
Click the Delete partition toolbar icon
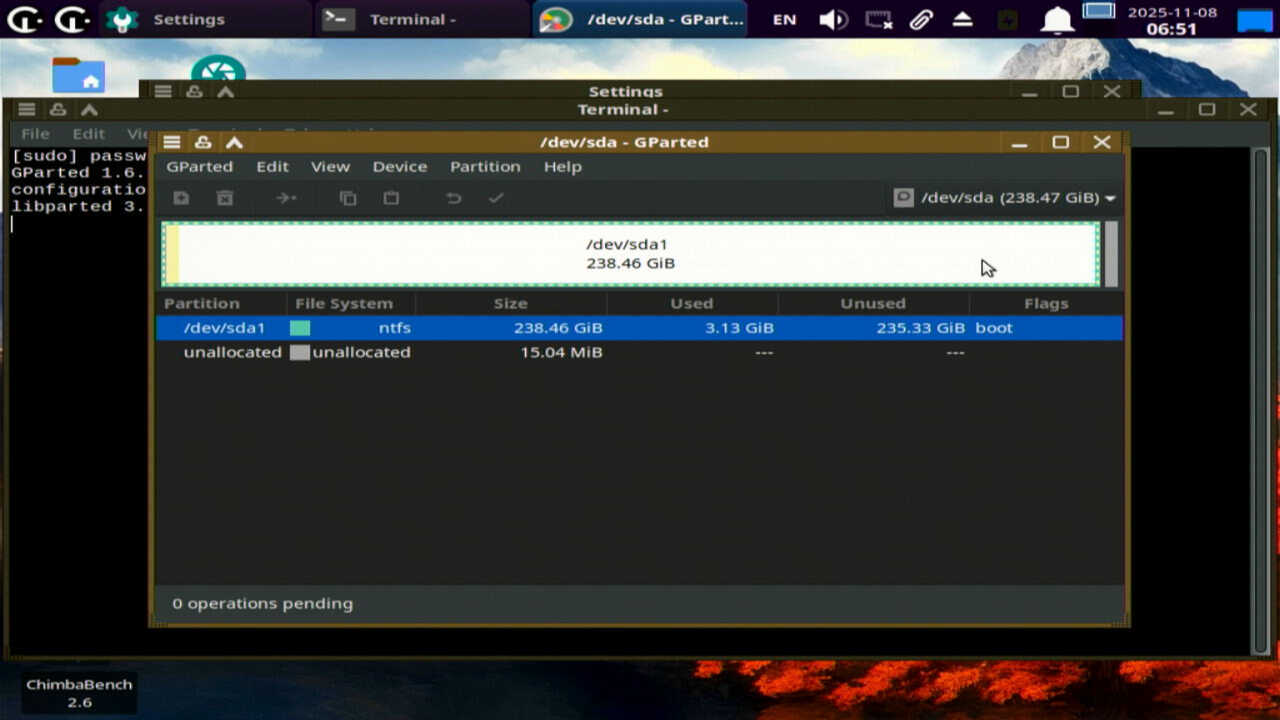point(225,198)
